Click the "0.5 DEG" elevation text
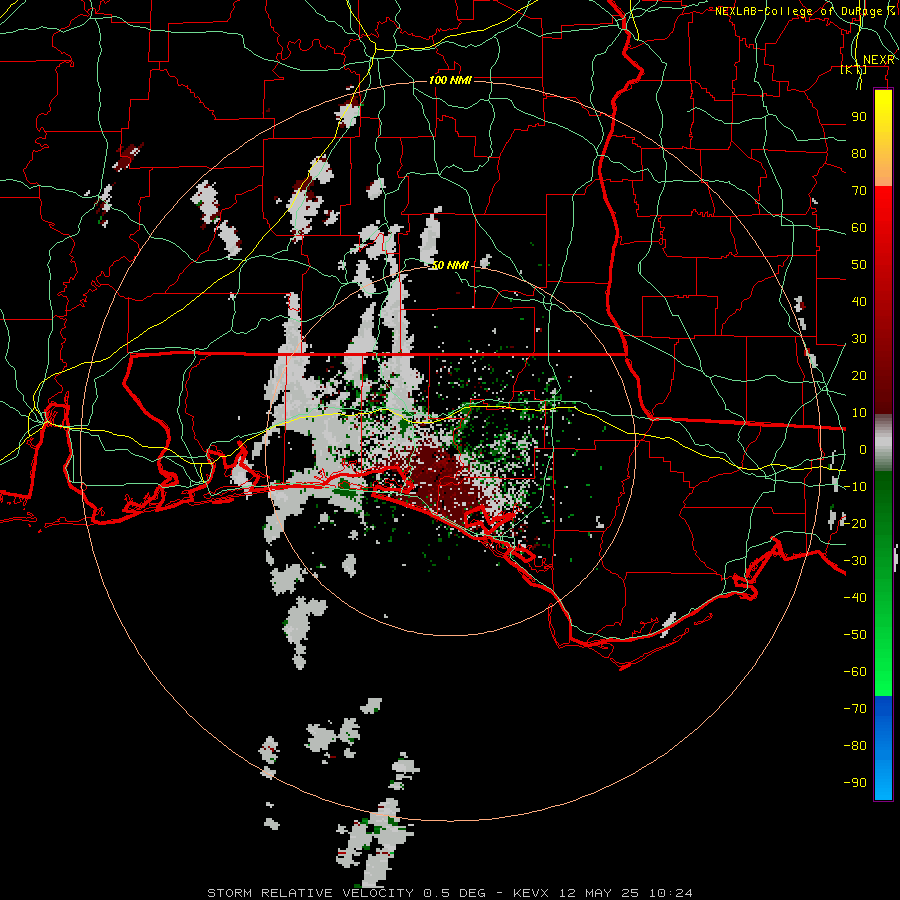This screenshot has width=900, height=900. click(455, 893)
